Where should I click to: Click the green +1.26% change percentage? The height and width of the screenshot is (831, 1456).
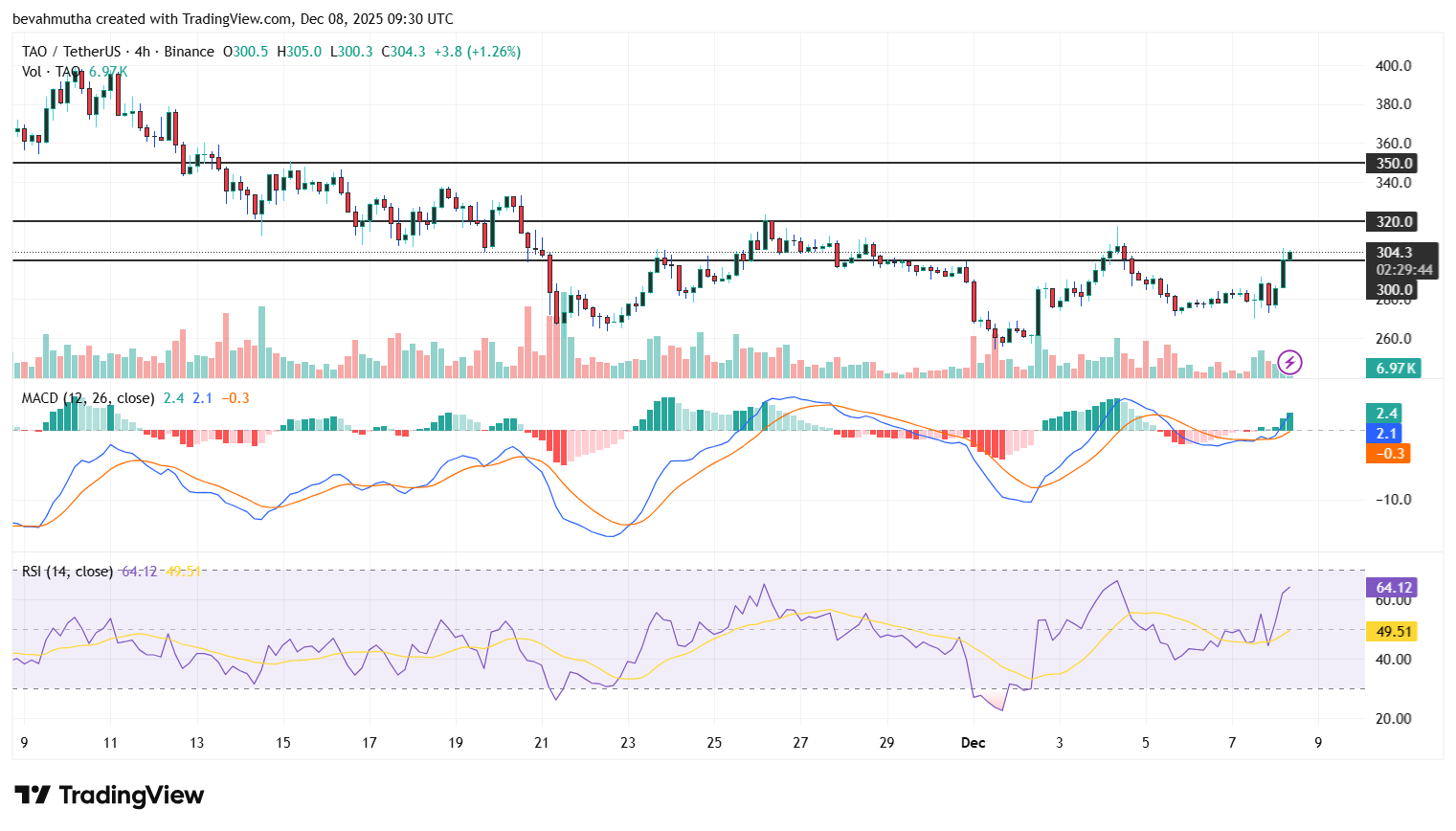492,52
